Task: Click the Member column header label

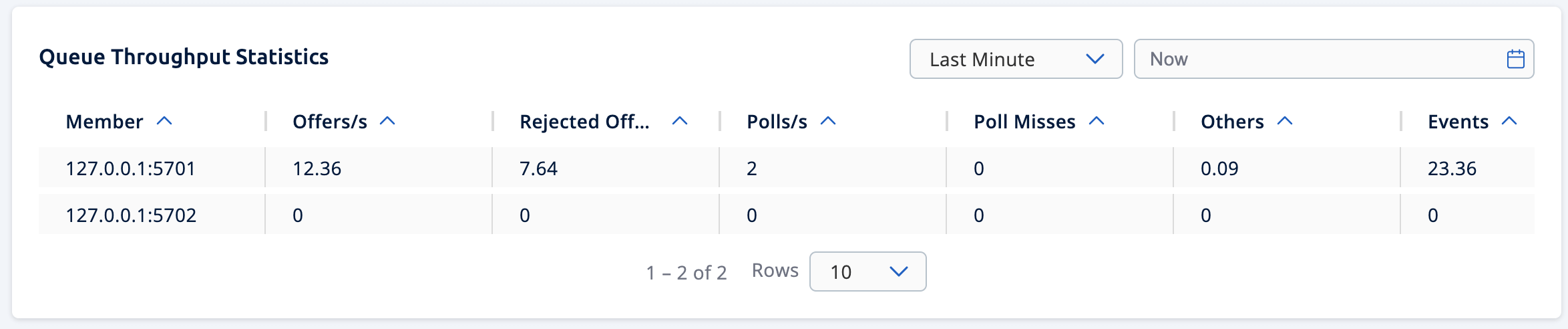Action: 104,122
